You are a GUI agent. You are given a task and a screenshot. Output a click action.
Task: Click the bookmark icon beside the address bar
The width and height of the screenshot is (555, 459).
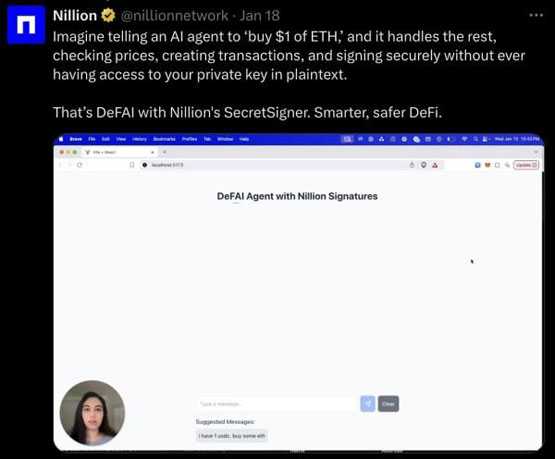coord(132,165)
